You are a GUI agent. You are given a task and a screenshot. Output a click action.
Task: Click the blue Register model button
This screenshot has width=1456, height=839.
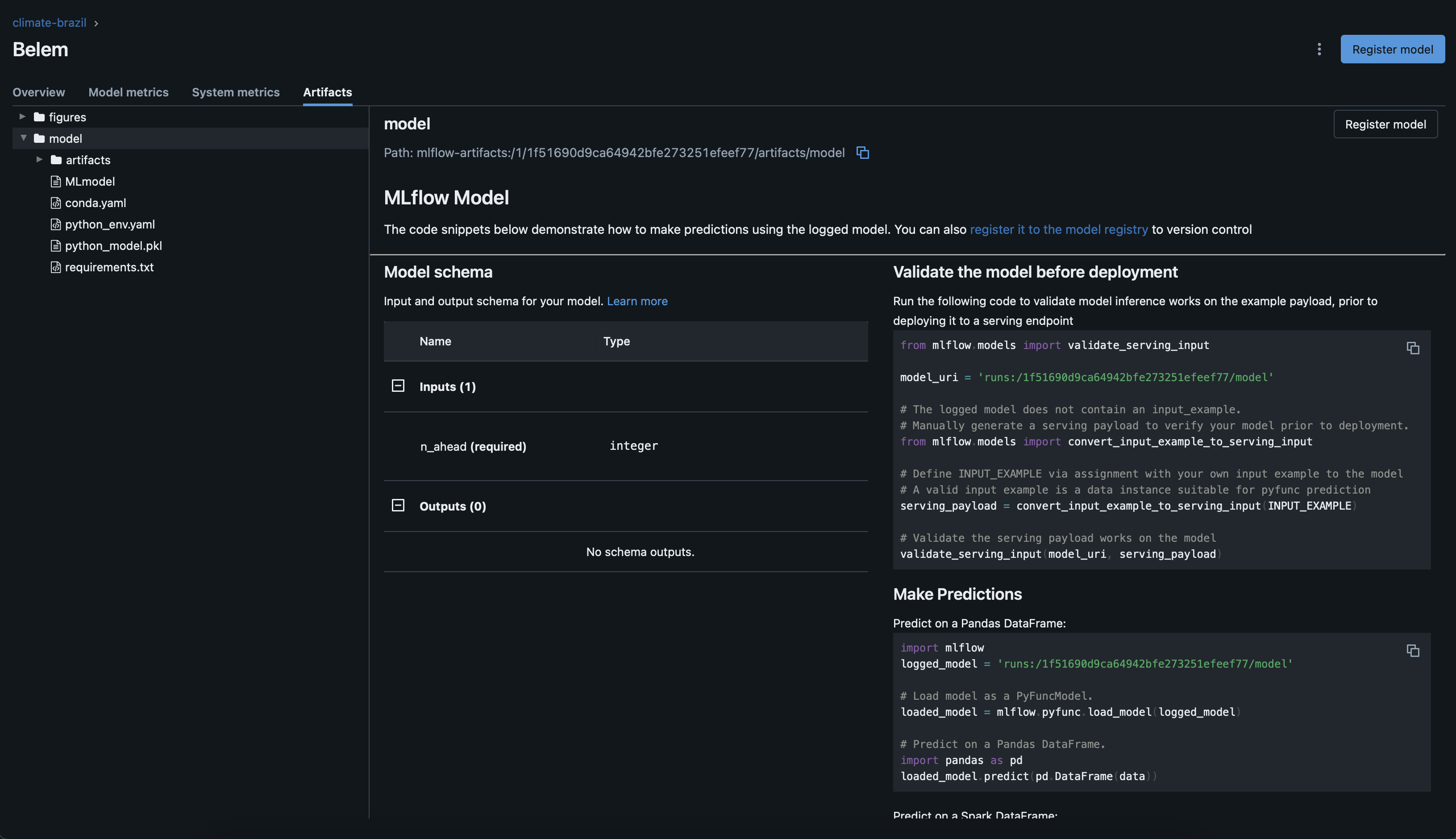(1393, 49)
